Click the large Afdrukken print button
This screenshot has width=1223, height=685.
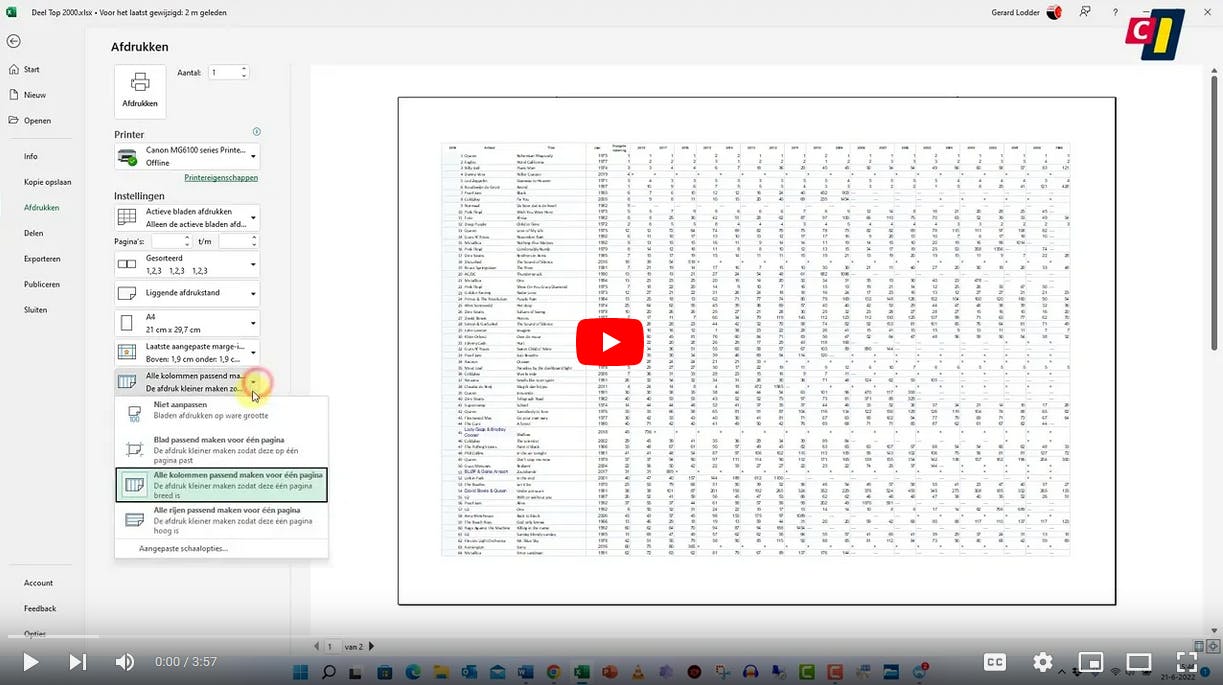point(140,92)
